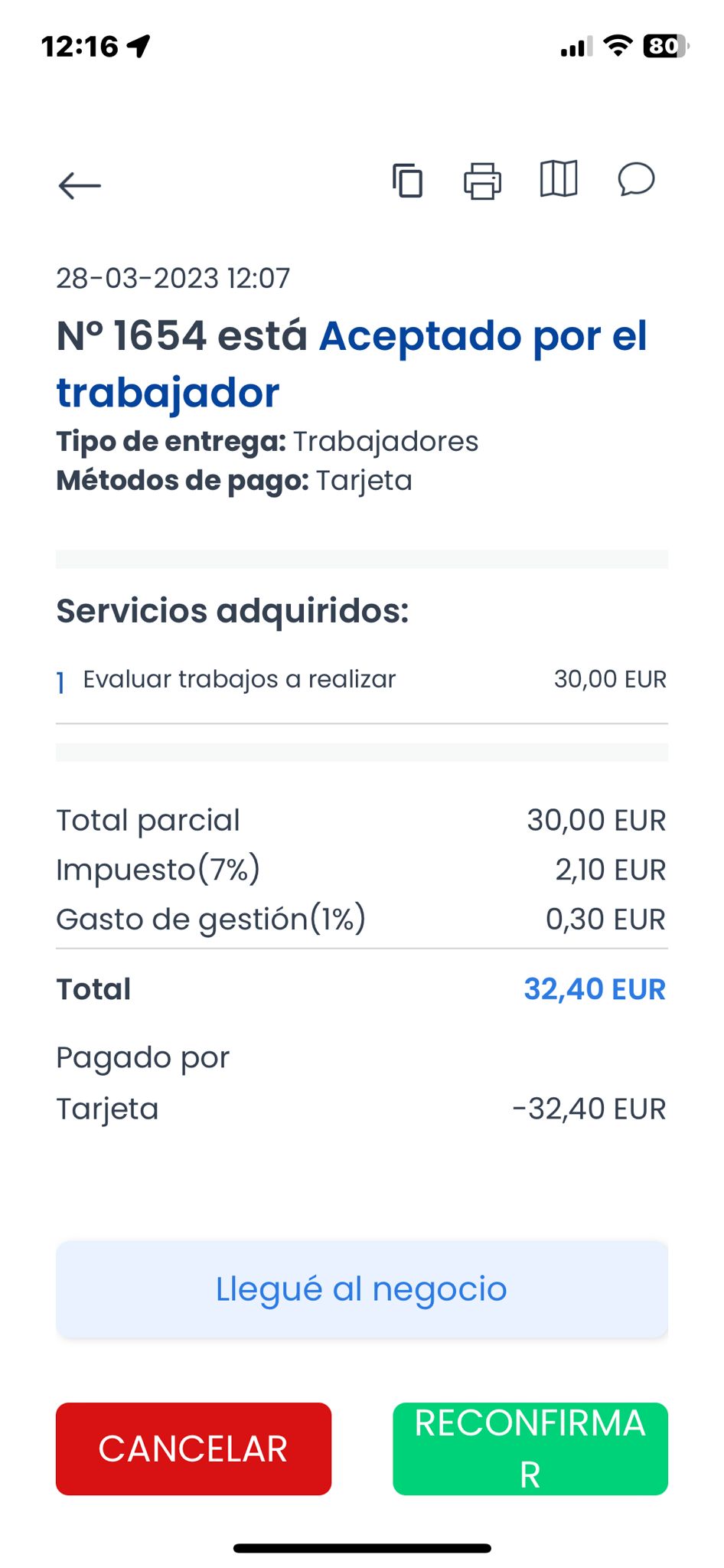724x1568 pixels.
Task: Open the map icon in the header
Action: pos(559,179)
